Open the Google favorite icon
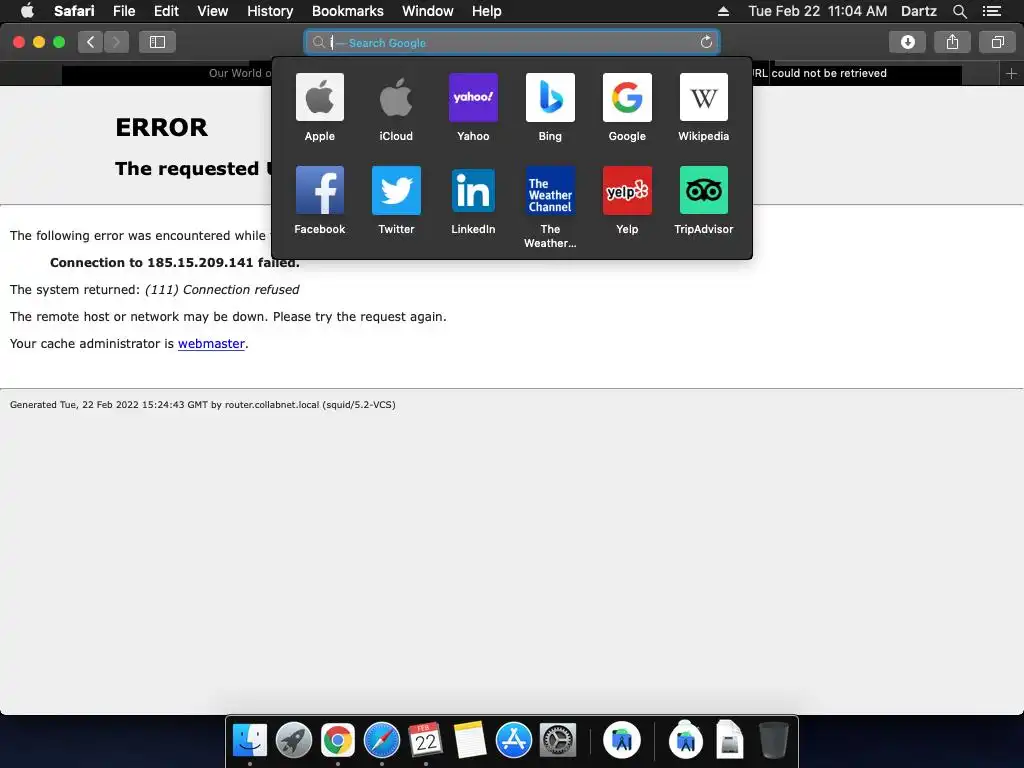This screenshot has height=768, width=1024. [627, 97]
